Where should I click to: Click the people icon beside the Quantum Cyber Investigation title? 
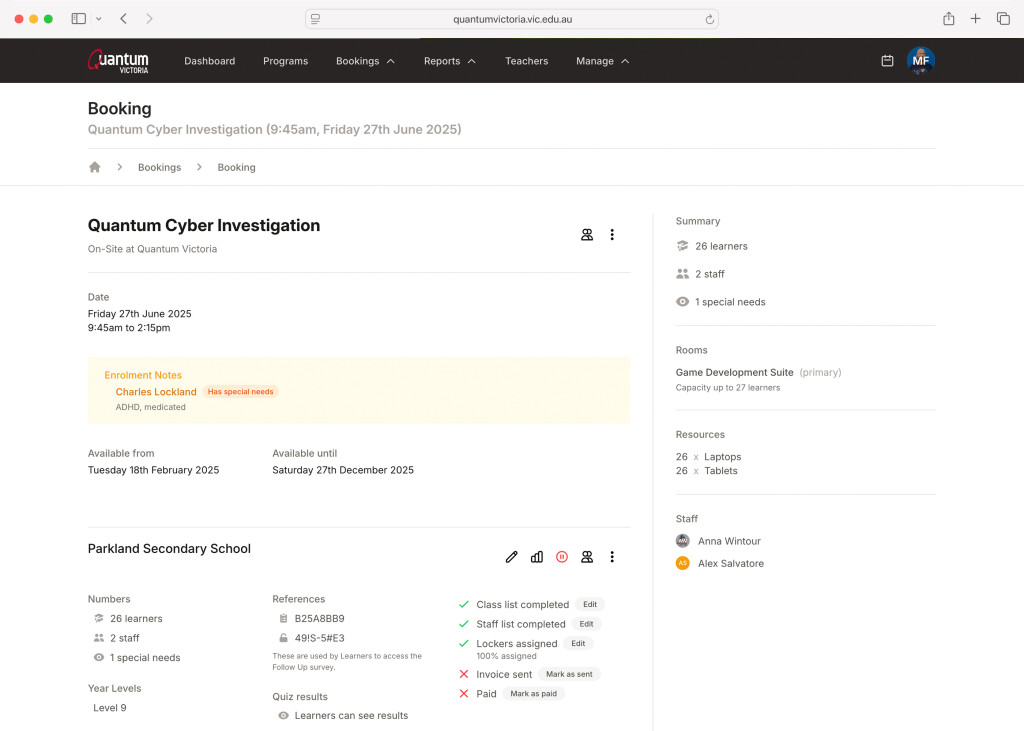click(x=587, y=235)
